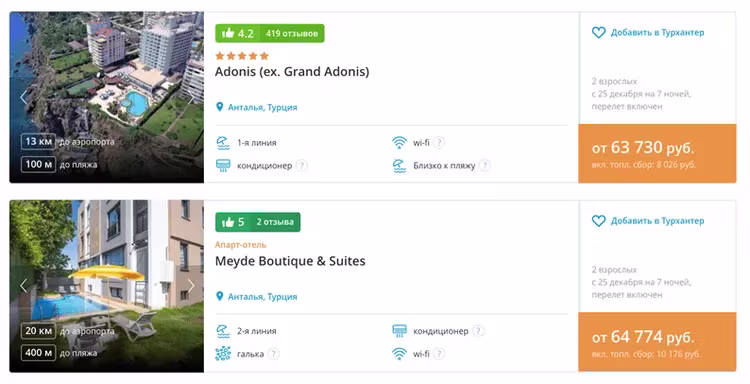The height and width of the screenshot is (384, 750).
Task: Click 2-я линия text
Action: (257, 331)
